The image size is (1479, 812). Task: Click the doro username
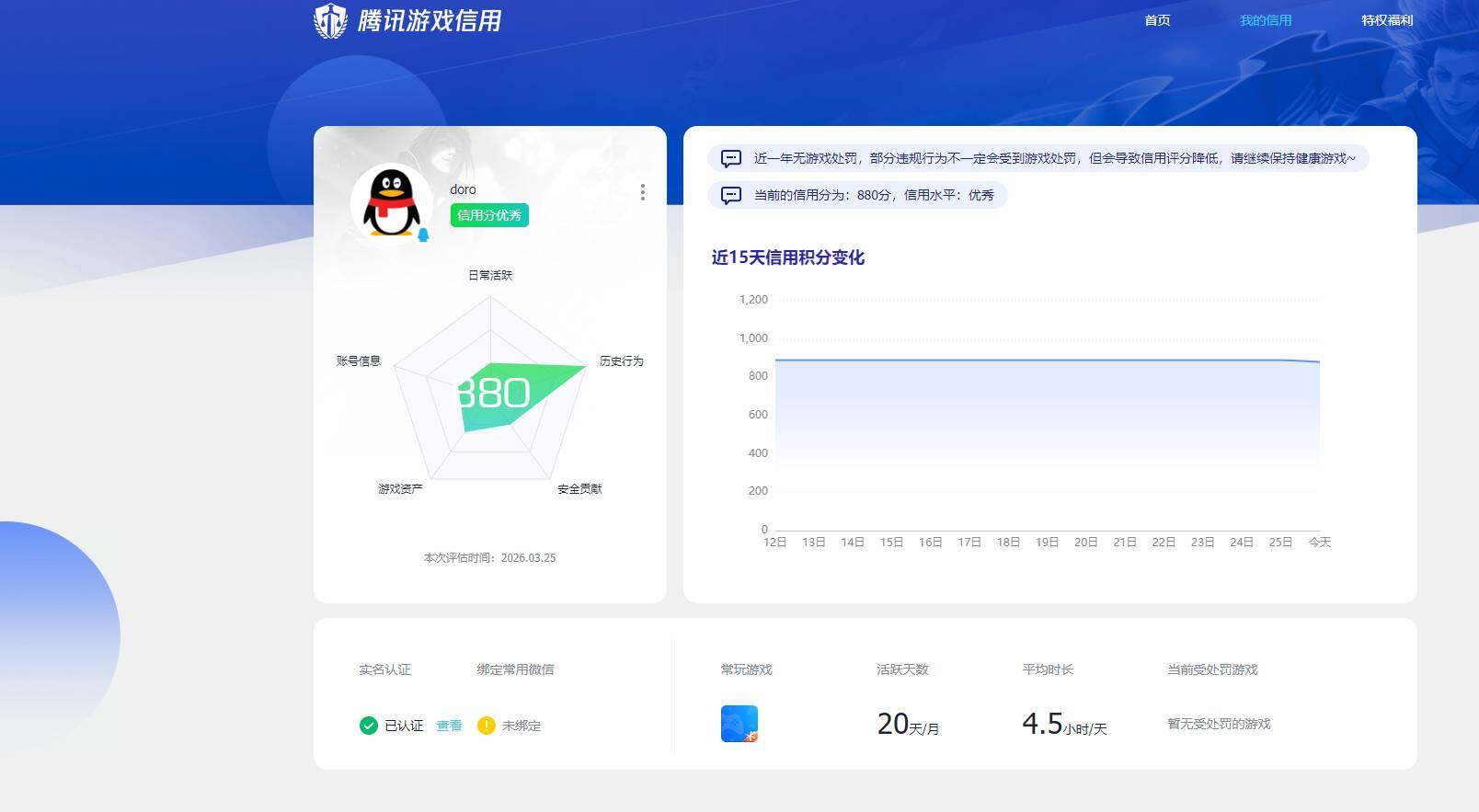pos(463,189)
